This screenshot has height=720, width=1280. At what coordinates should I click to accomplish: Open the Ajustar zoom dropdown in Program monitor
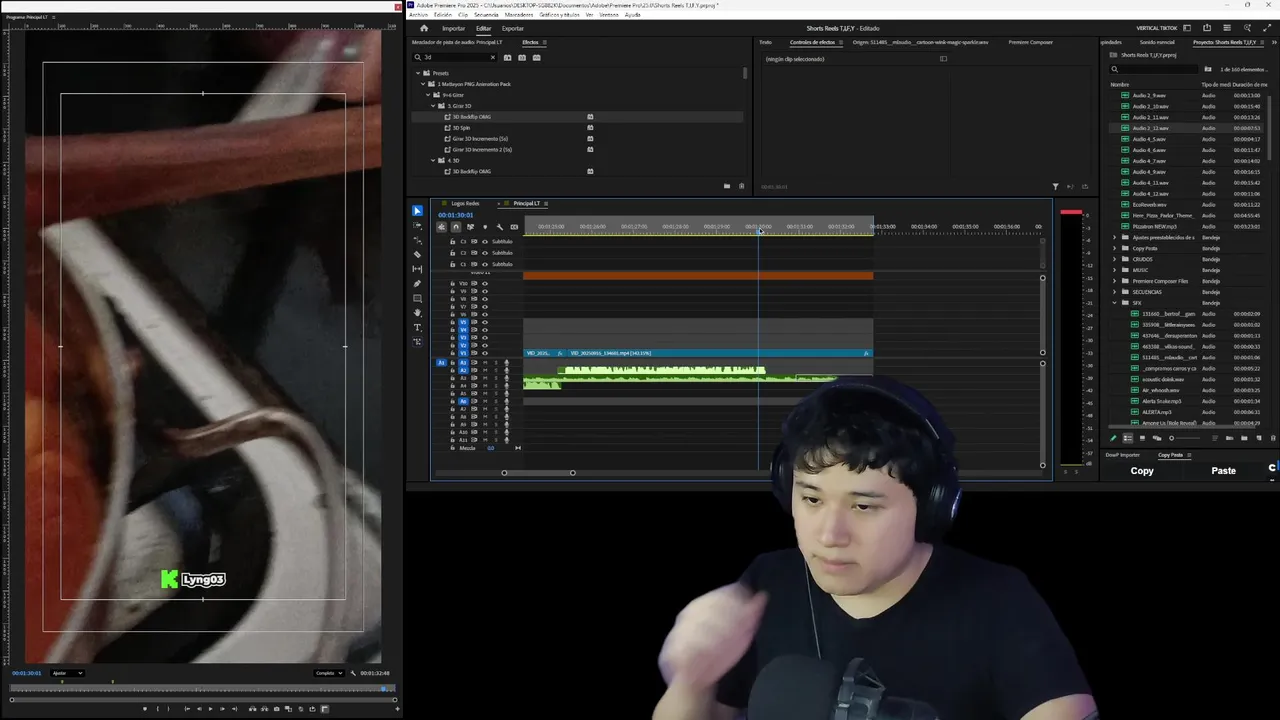pos(67,673)
